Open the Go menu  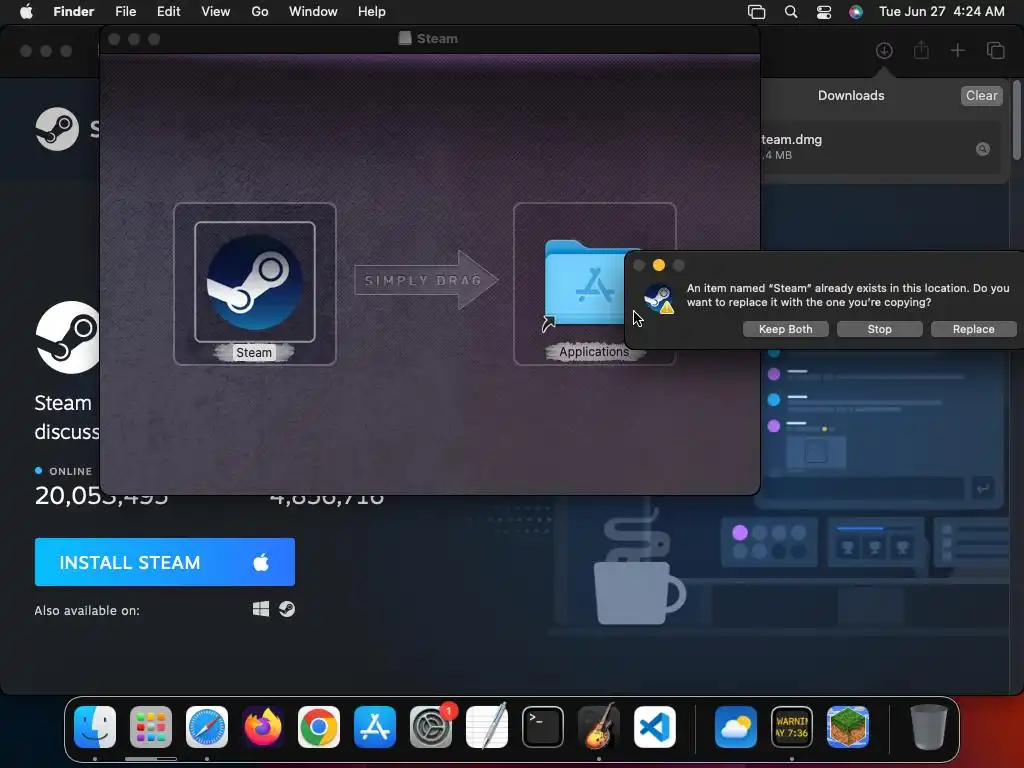(x=260, y=12)
